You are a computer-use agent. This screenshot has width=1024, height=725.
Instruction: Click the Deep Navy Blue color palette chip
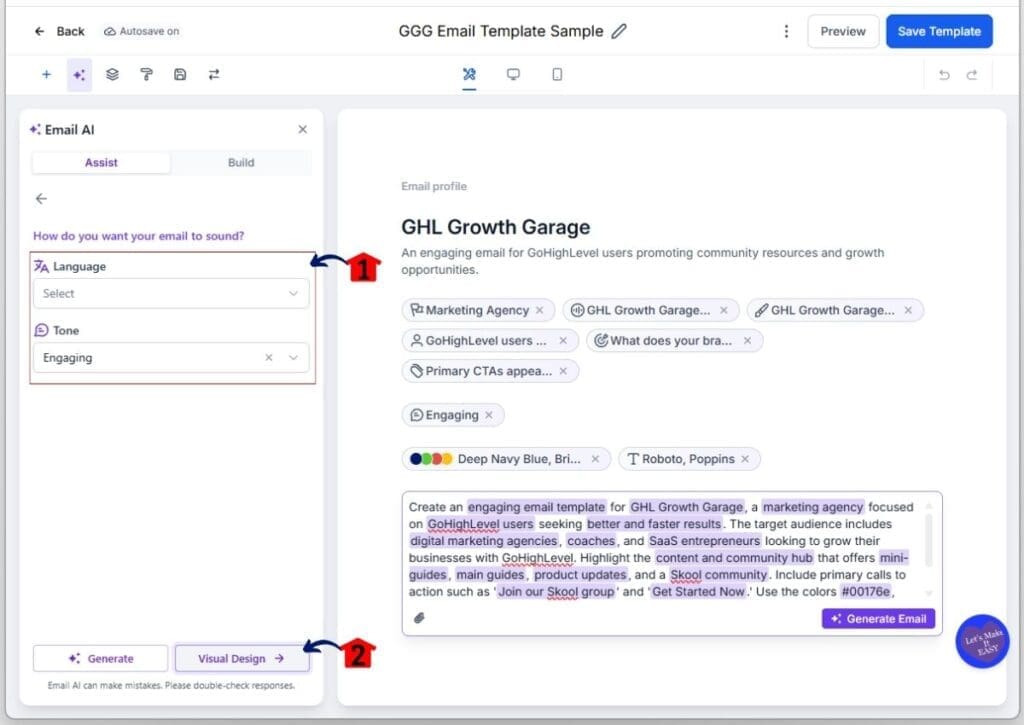505,458
